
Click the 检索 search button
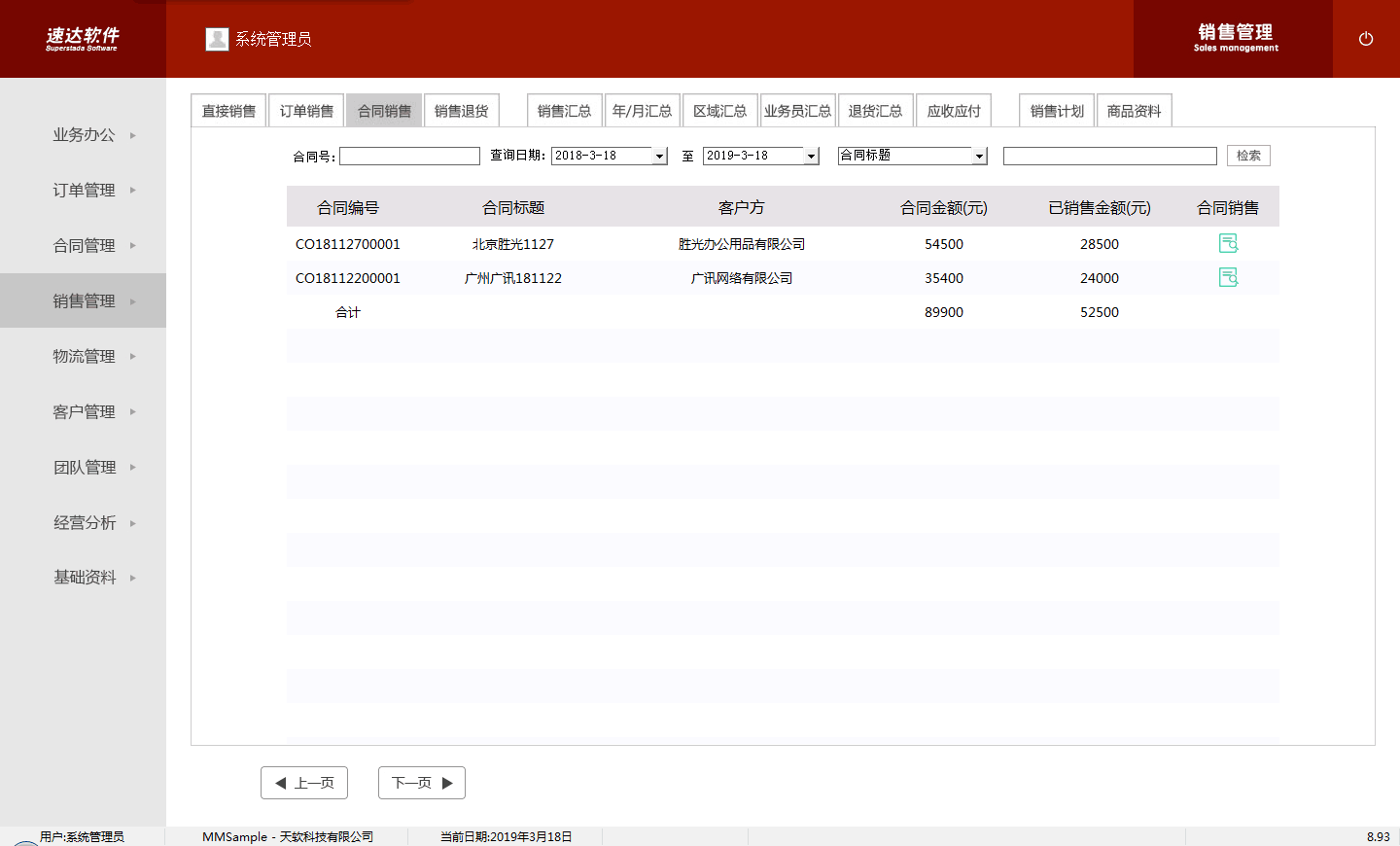coord(1248,156)
